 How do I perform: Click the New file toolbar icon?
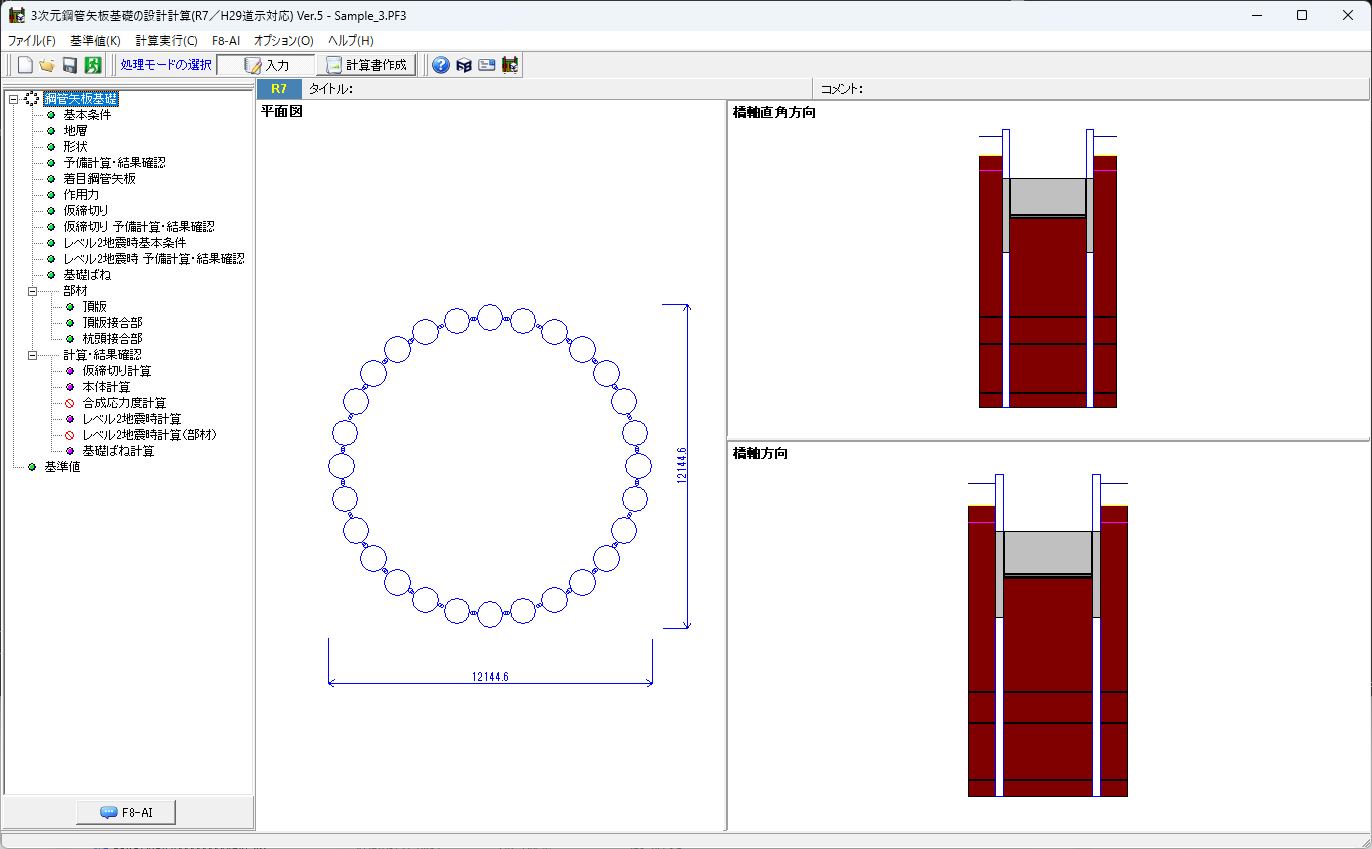25,65
